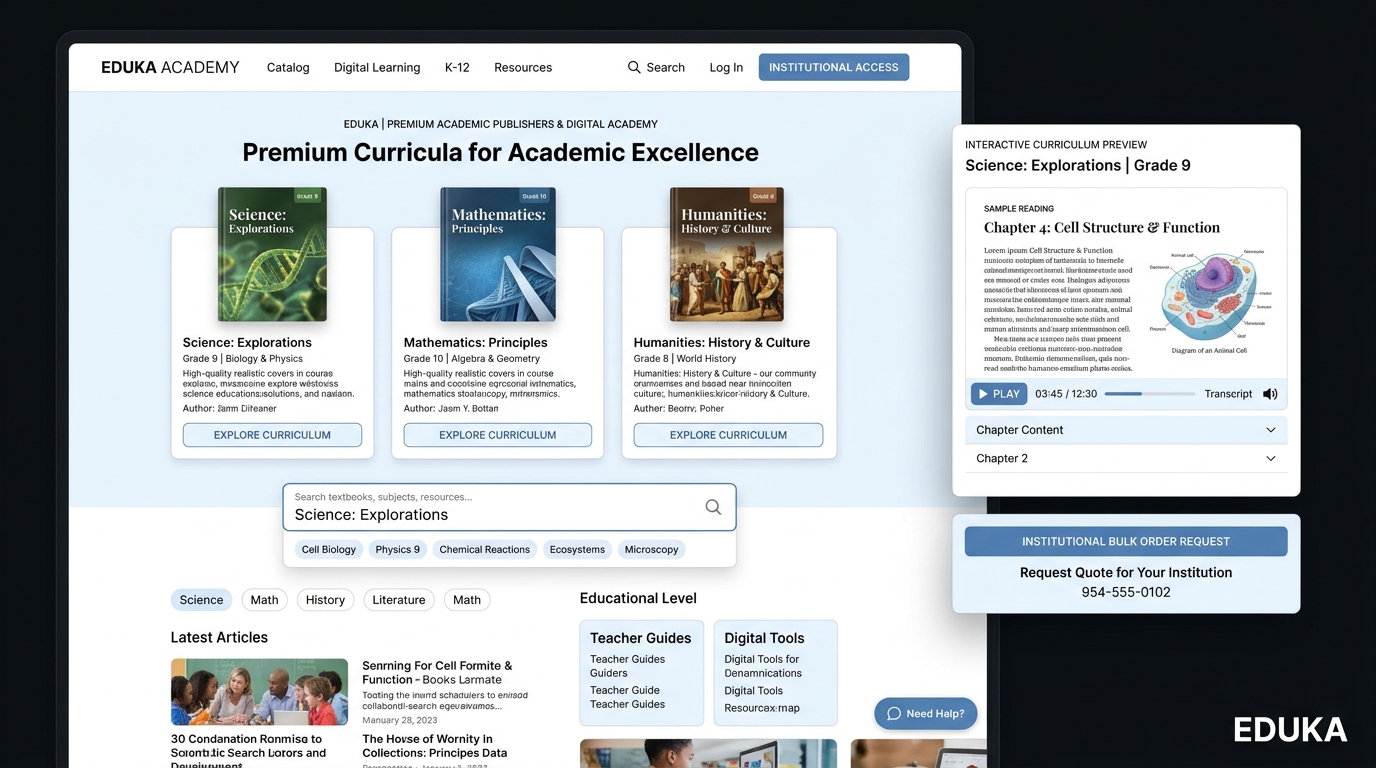This screenshot has height=768, width=1376.
Task: Click the Teacher Guides card heading
Action: coord(641,638)
